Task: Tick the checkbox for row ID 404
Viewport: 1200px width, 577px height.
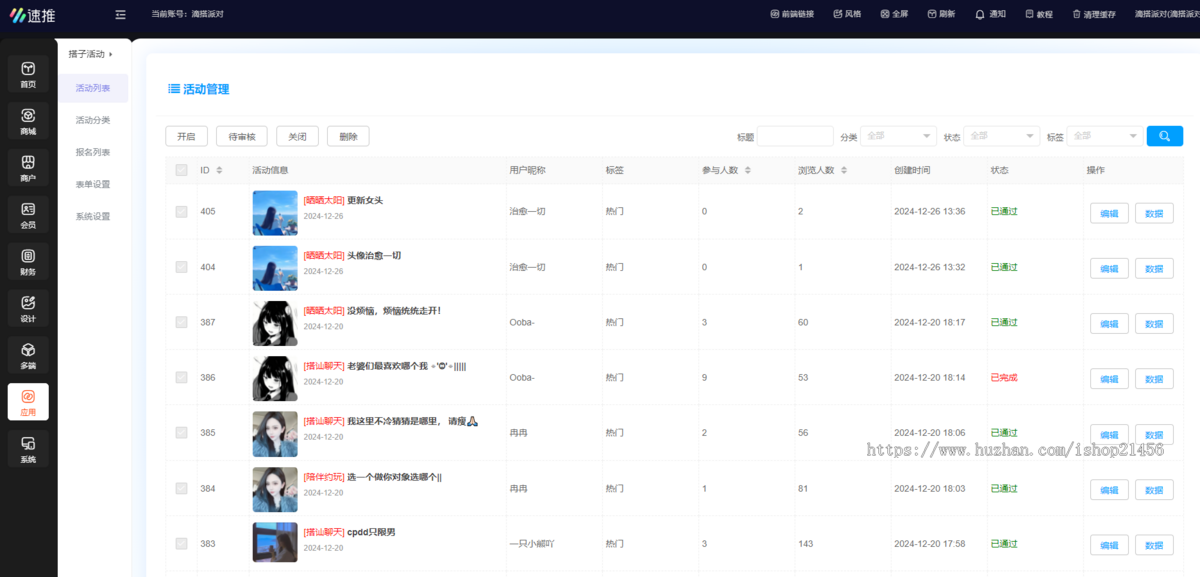Action: [181, 267]
